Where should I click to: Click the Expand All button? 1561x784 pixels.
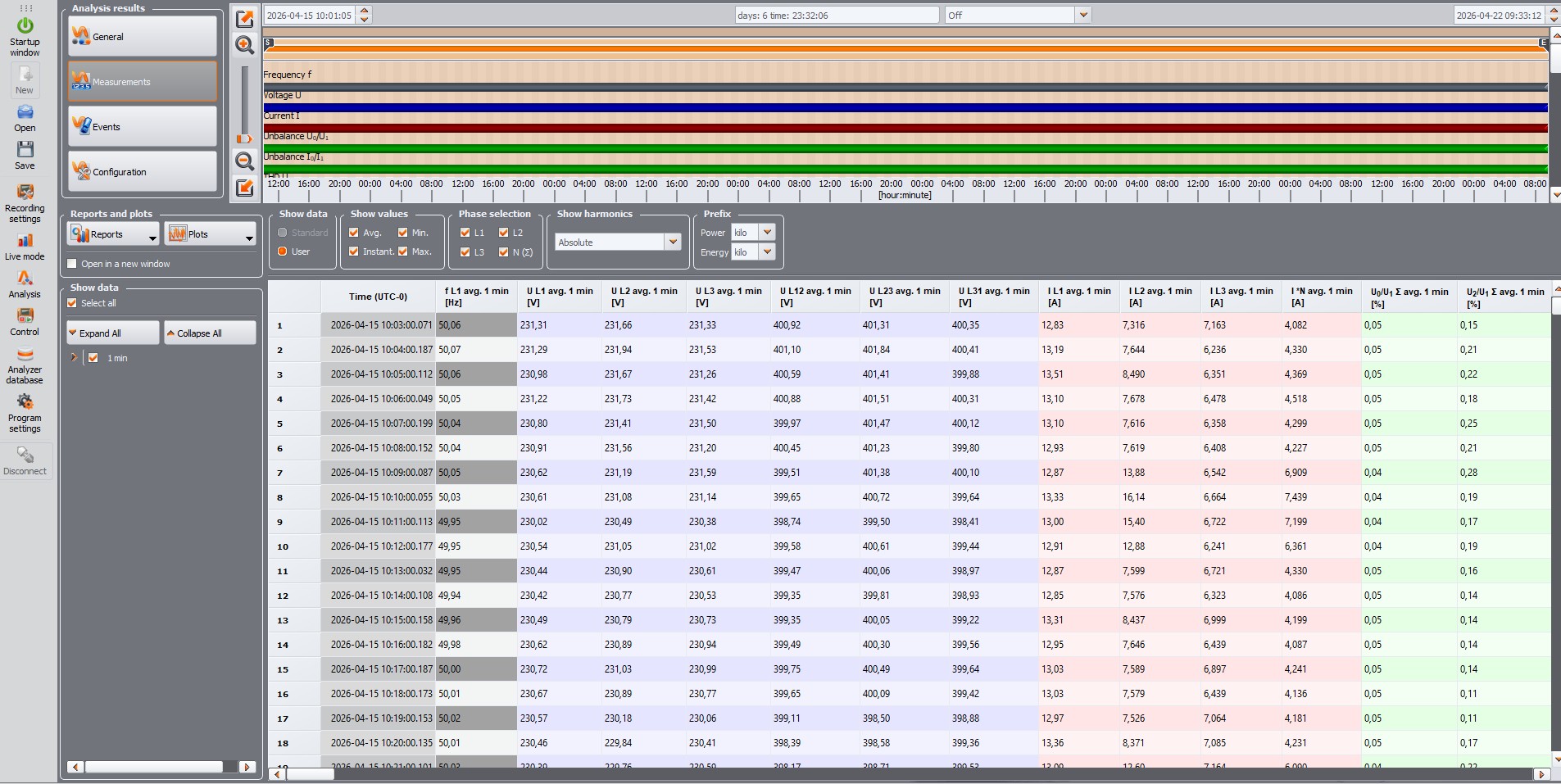(113, 333)
